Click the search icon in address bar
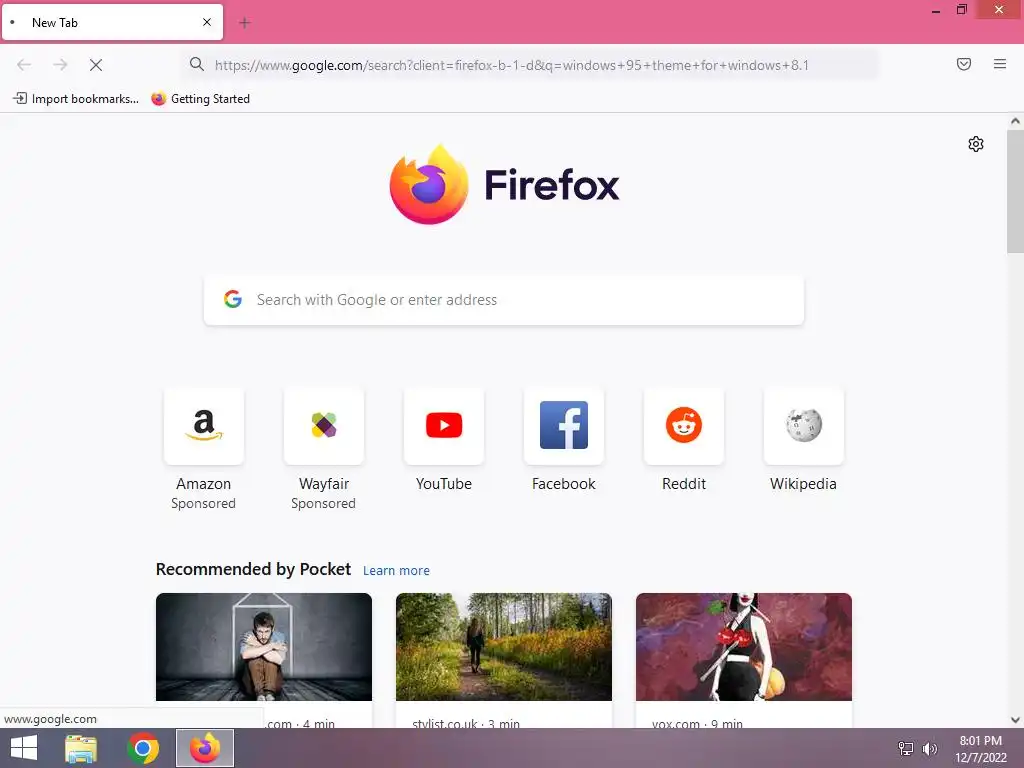This screenshot has width=1024, height=768. (x=196, y=64)
